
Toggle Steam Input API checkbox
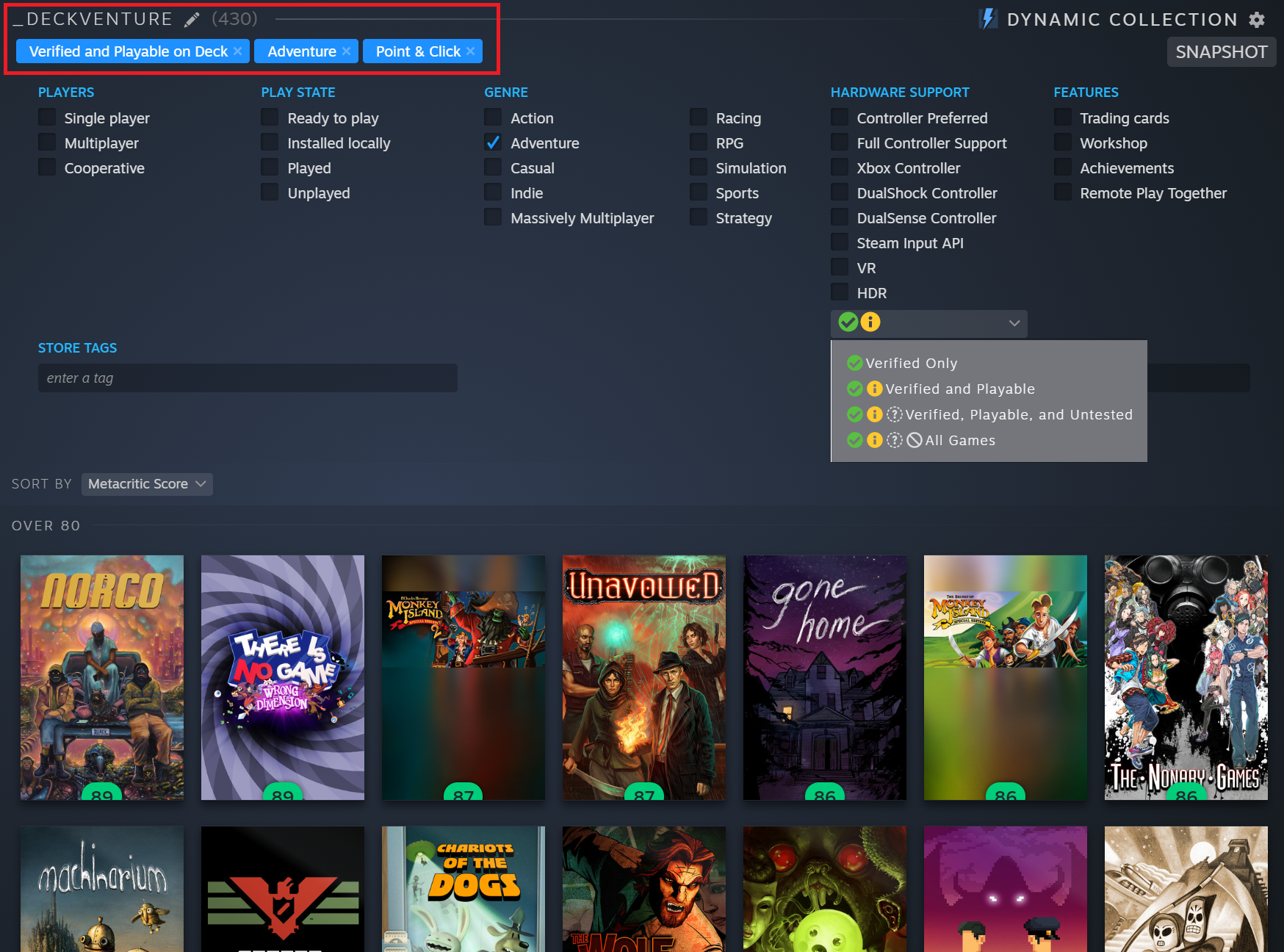840,242
